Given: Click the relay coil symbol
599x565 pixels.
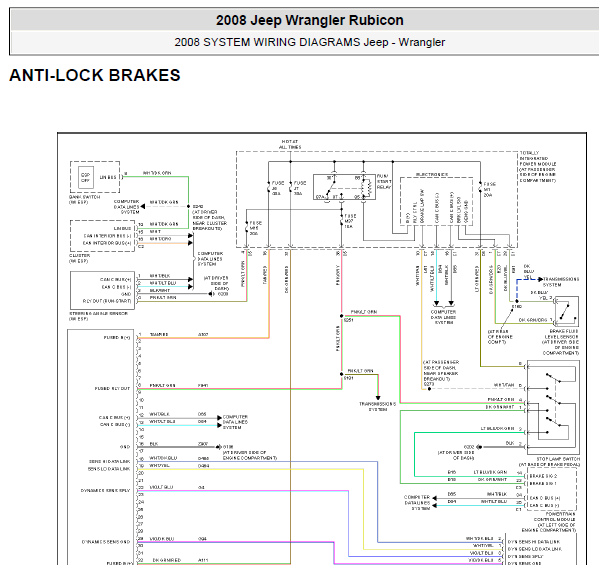Looking at the screenshot, I should coord(367,188).
